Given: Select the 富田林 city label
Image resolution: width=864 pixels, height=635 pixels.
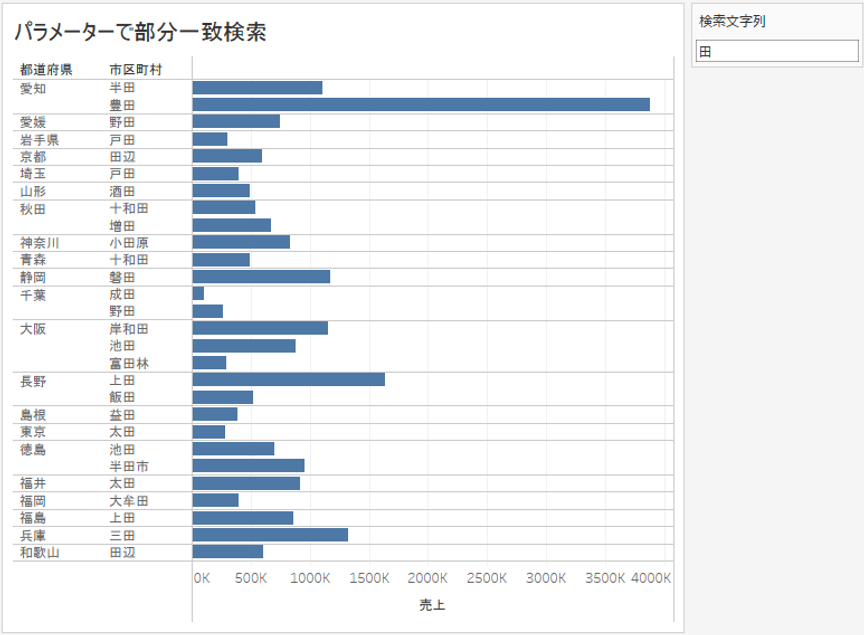Looking at the screenshot, I should point(129,364).
